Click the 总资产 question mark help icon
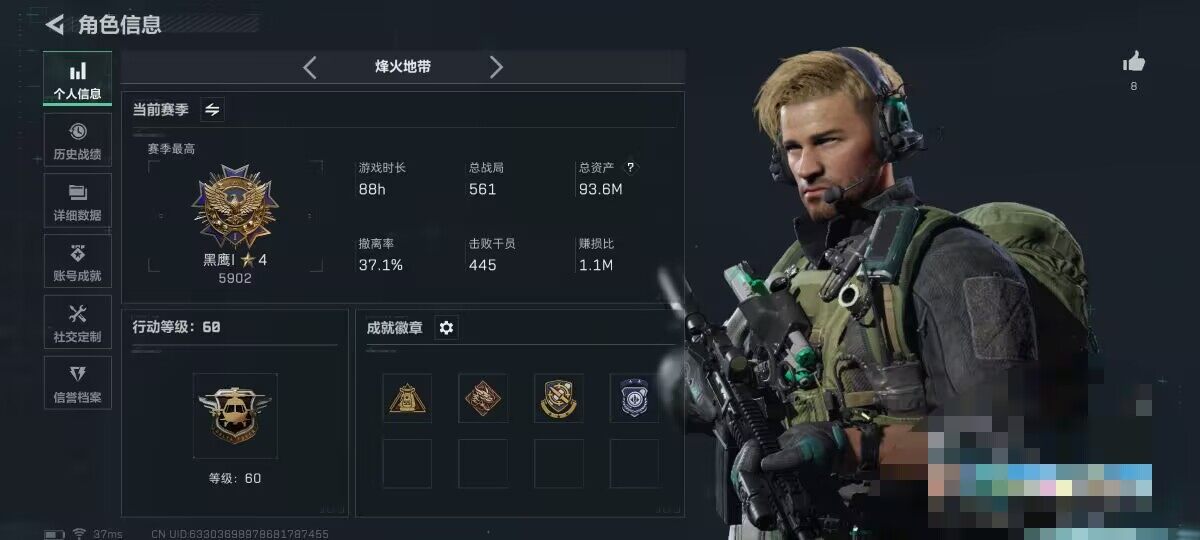Viewport: 1200px width, 540px height. tap(630, 168)
